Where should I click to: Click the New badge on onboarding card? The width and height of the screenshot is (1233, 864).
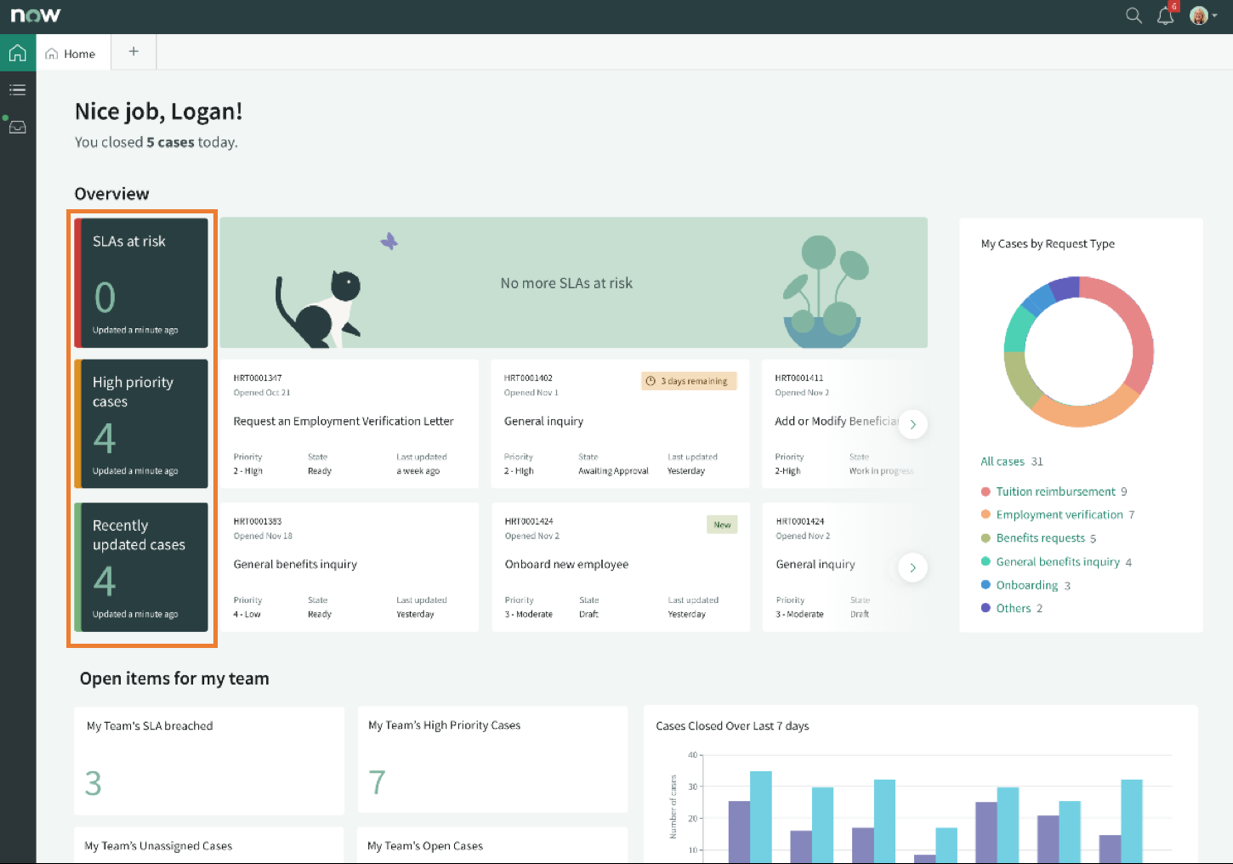coord(722,524)
